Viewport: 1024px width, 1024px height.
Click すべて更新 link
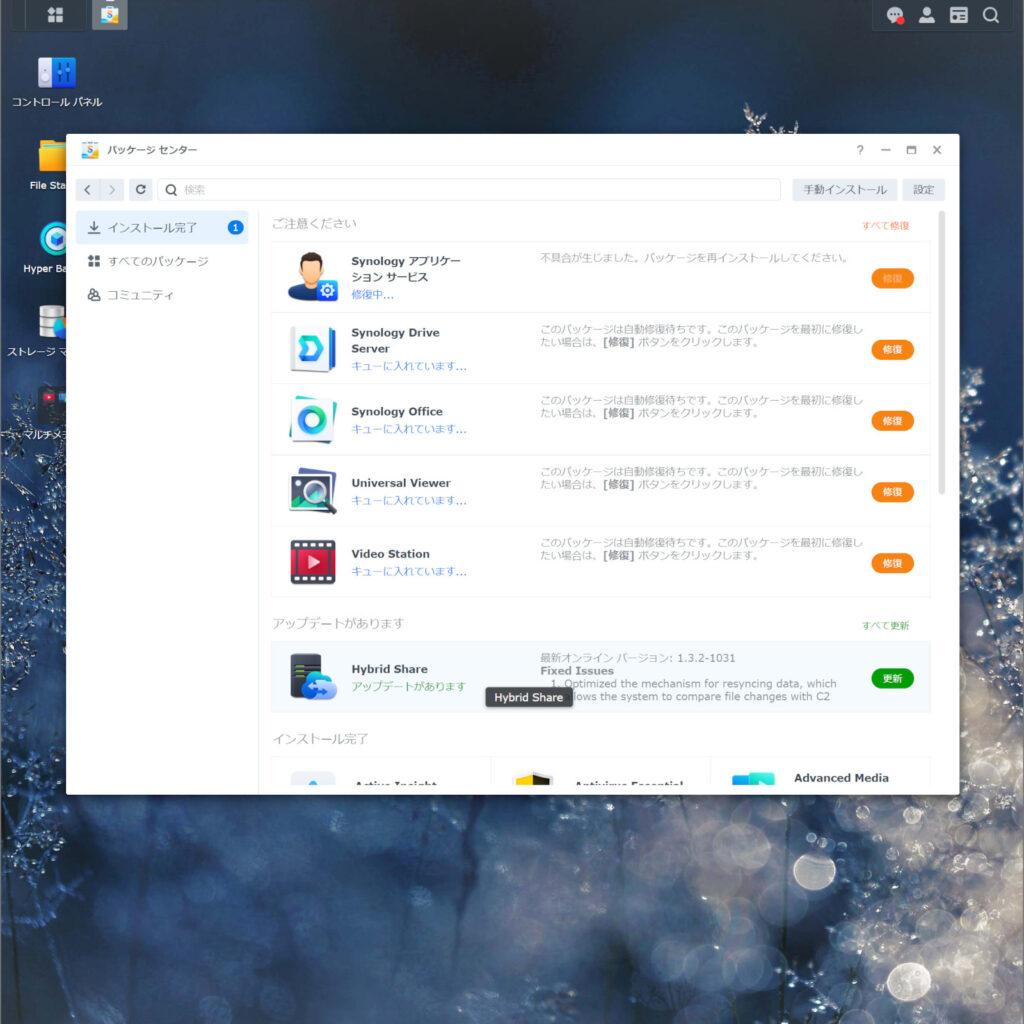coord(885,626)
